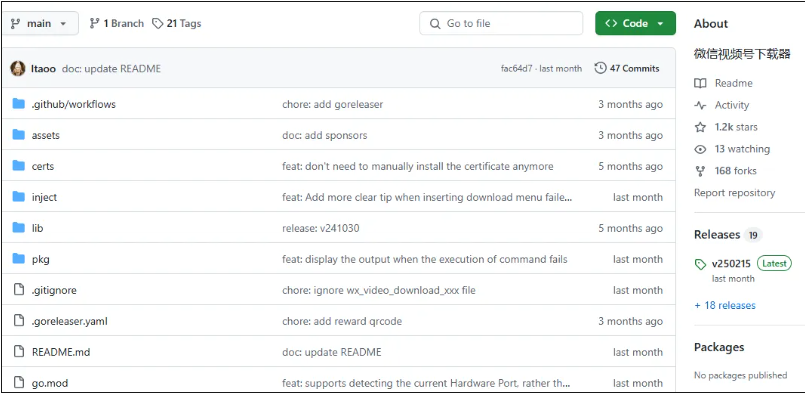
Task: Click the star icon beside 1.2k stars
Action: pyautogui.click(x=700, y=127)
